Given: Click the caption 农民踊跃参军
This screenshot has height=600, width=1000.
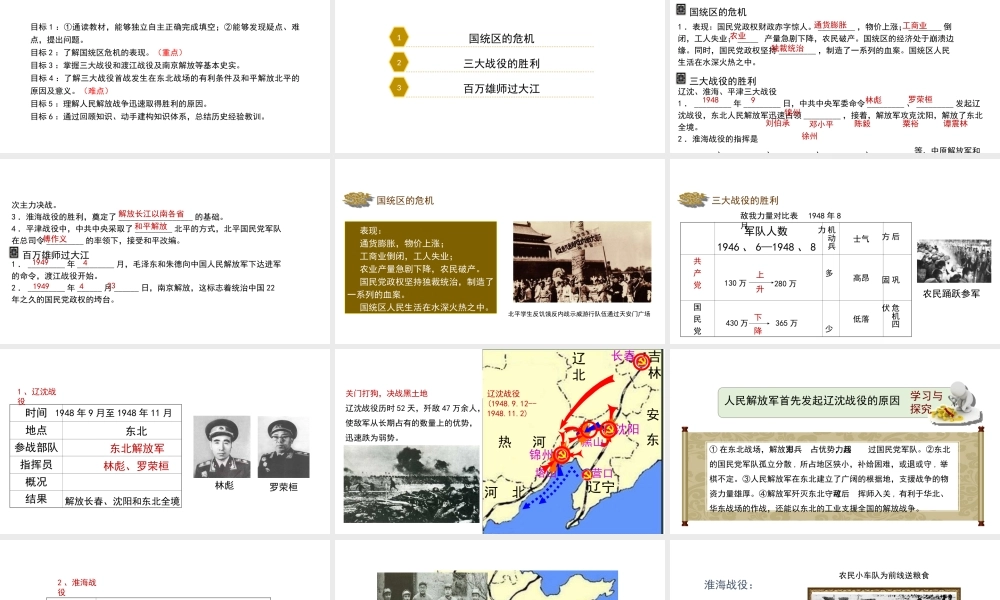Looking at the screenshot, I should [952, 294].
